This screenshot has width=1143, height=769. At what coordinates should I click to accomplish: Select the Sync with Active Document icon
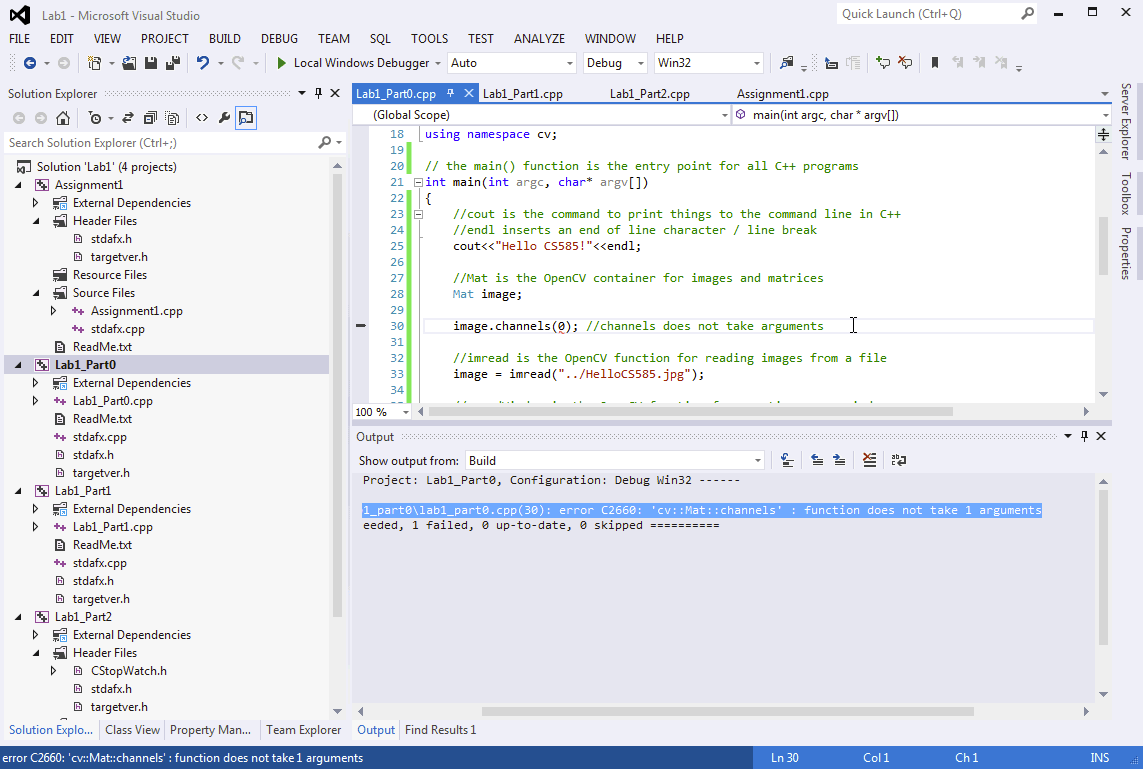(127, 117)
